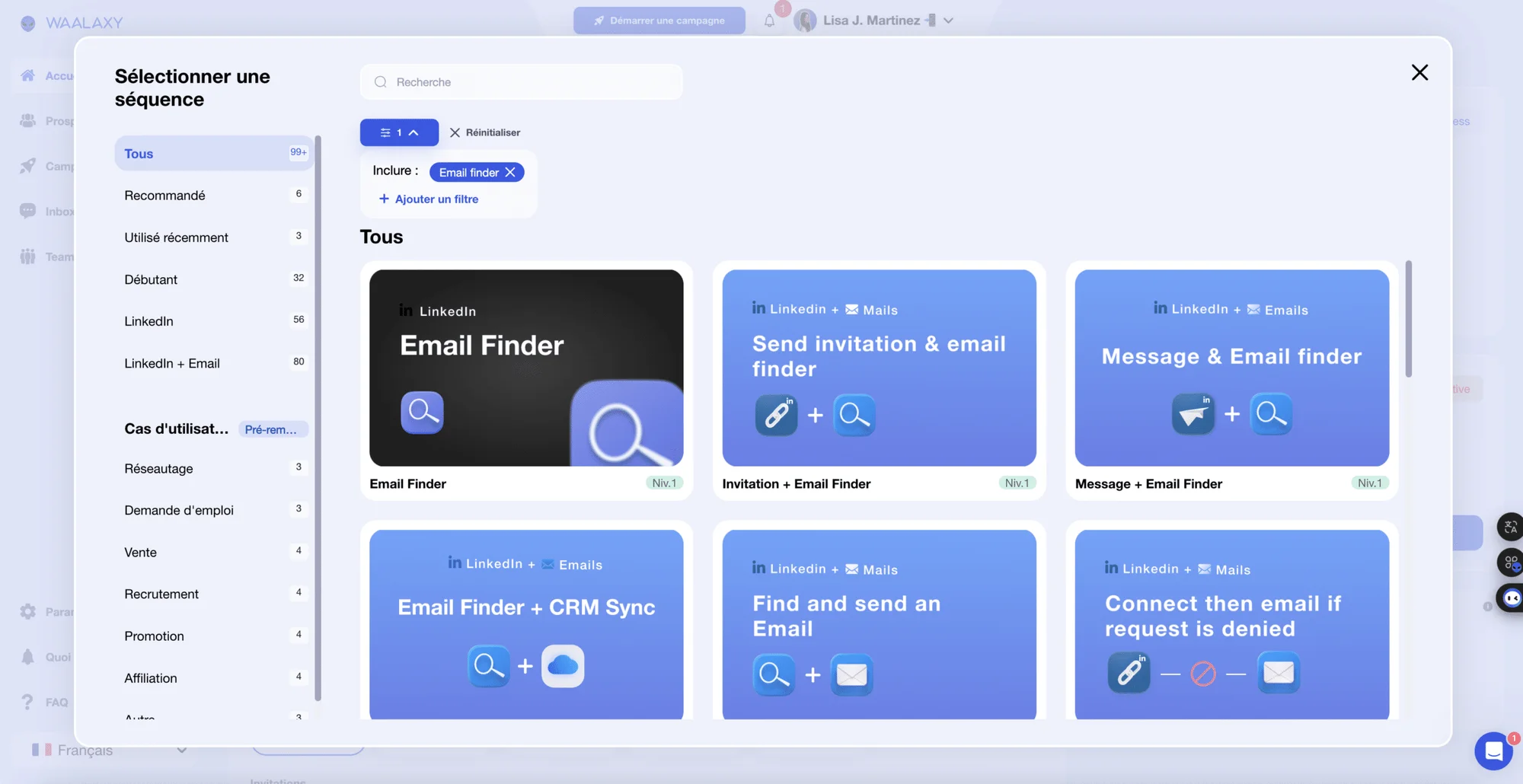Click the Paramètres gear sidebar icon
This screenshot has width=1523, height=784.
point(28,611)
